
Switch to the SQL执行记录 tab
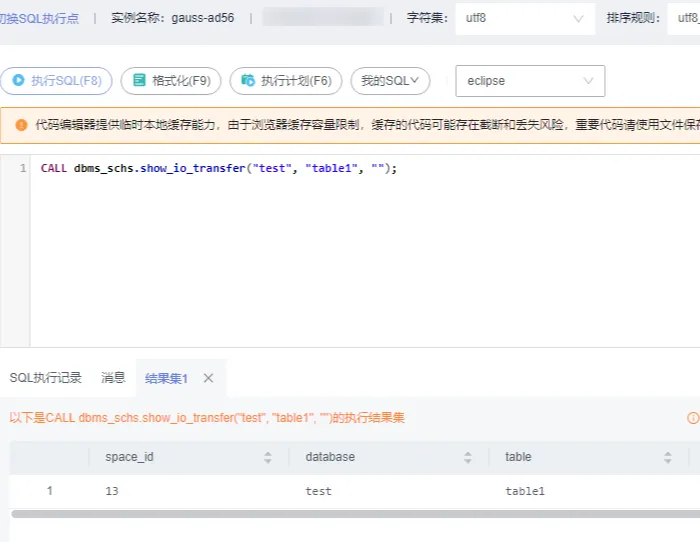pos(46,378)
